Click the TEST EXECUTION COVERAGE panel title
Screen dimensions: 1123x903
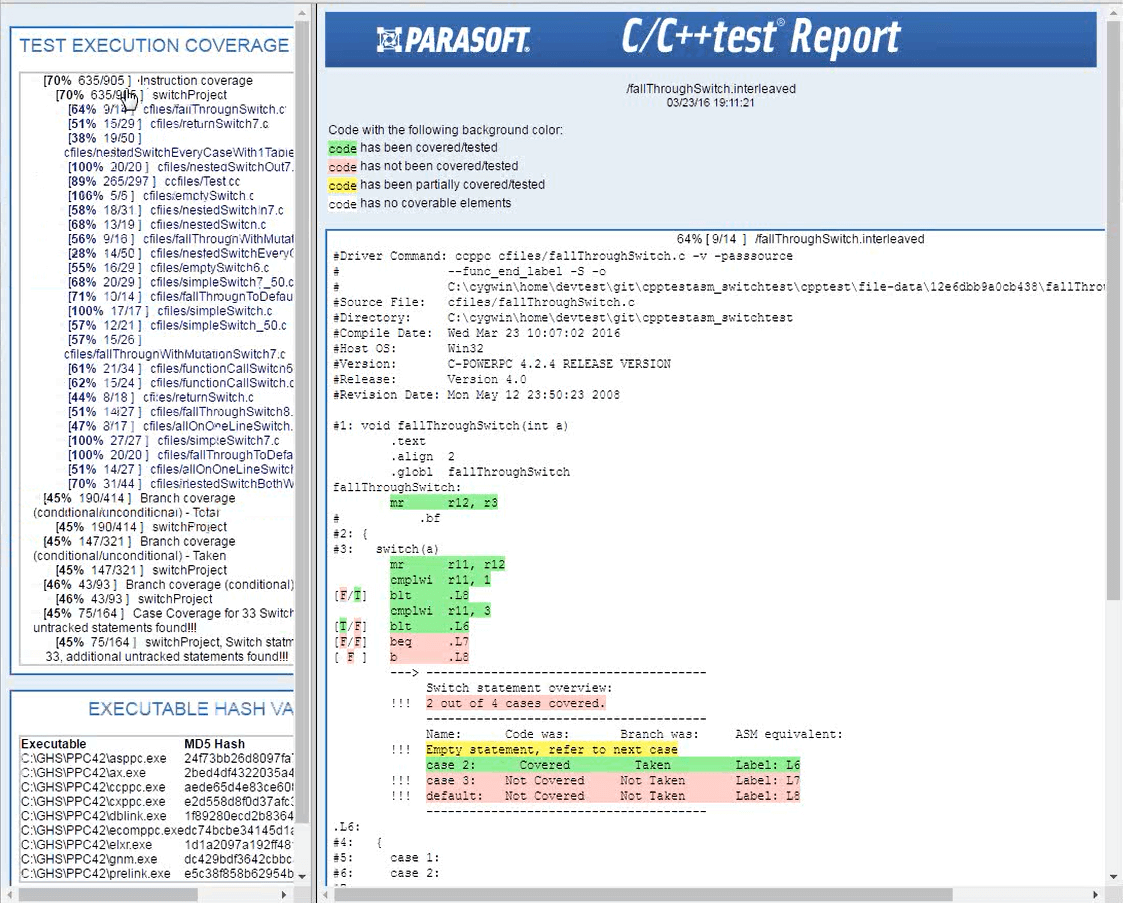tap(155, 45)
